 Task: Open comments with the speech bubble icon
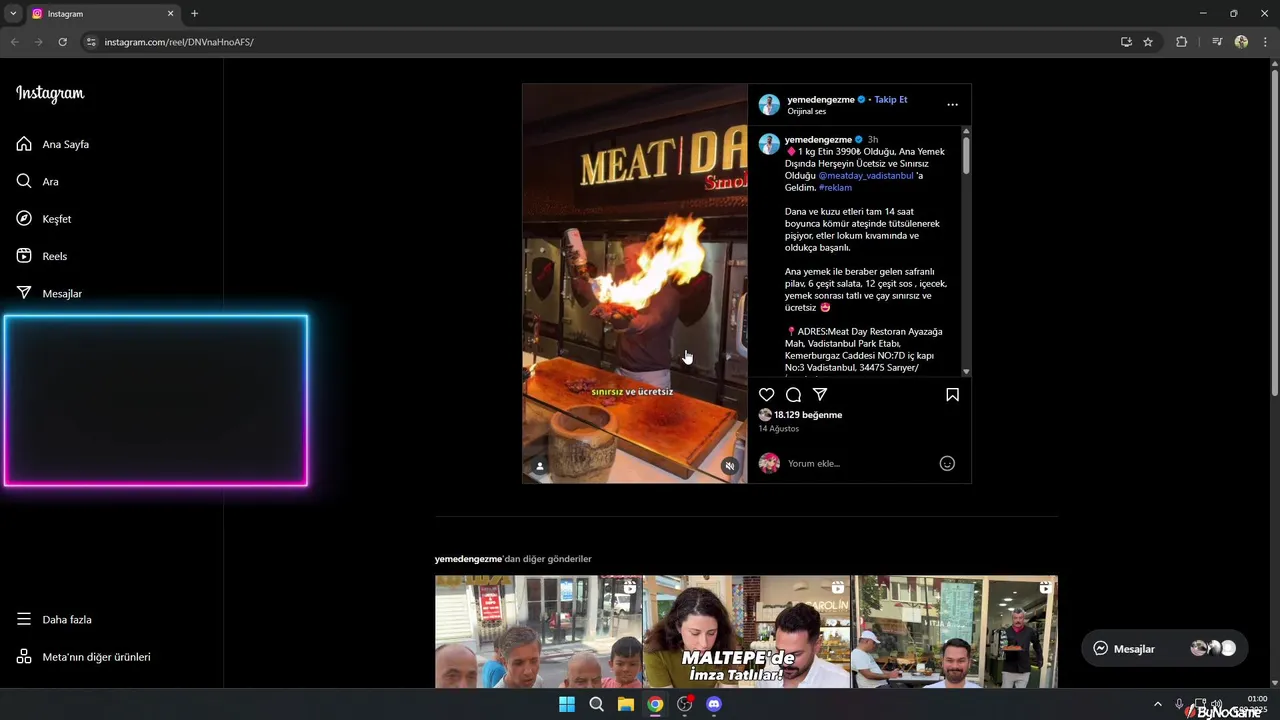coord(793,395)
